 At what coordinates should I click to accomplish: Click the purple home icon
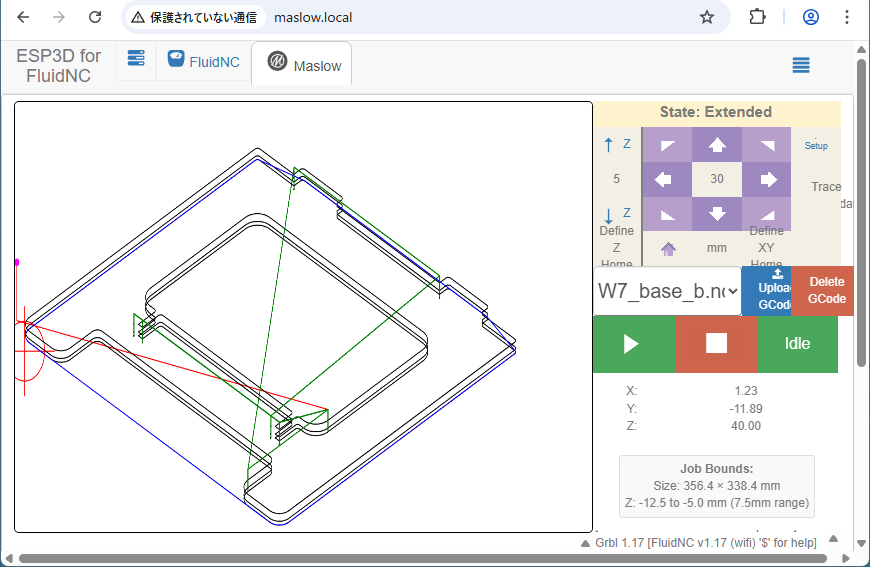[x=668, y=249]
